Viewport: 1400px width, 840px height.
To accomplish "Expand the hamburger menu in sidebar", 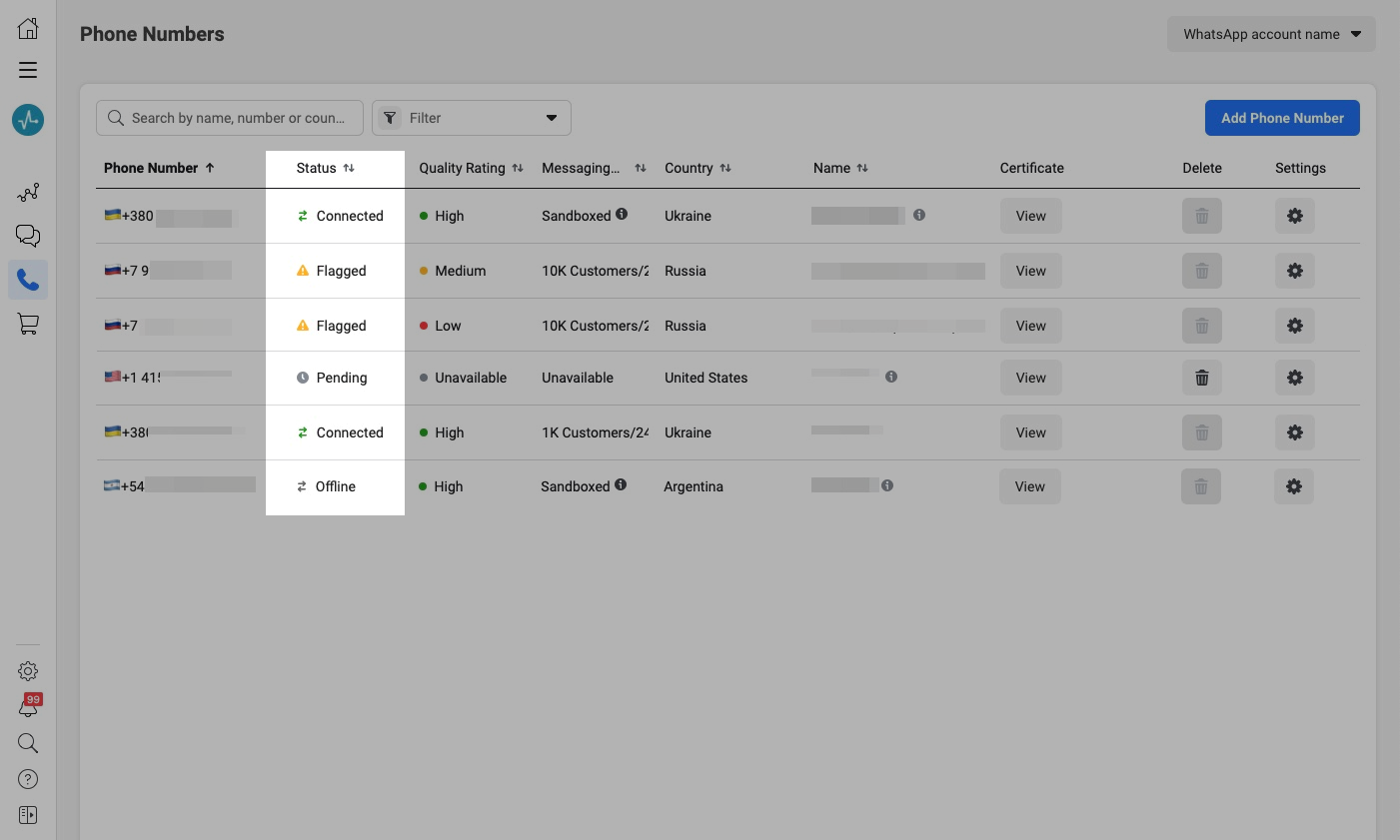I will (28, 70).
